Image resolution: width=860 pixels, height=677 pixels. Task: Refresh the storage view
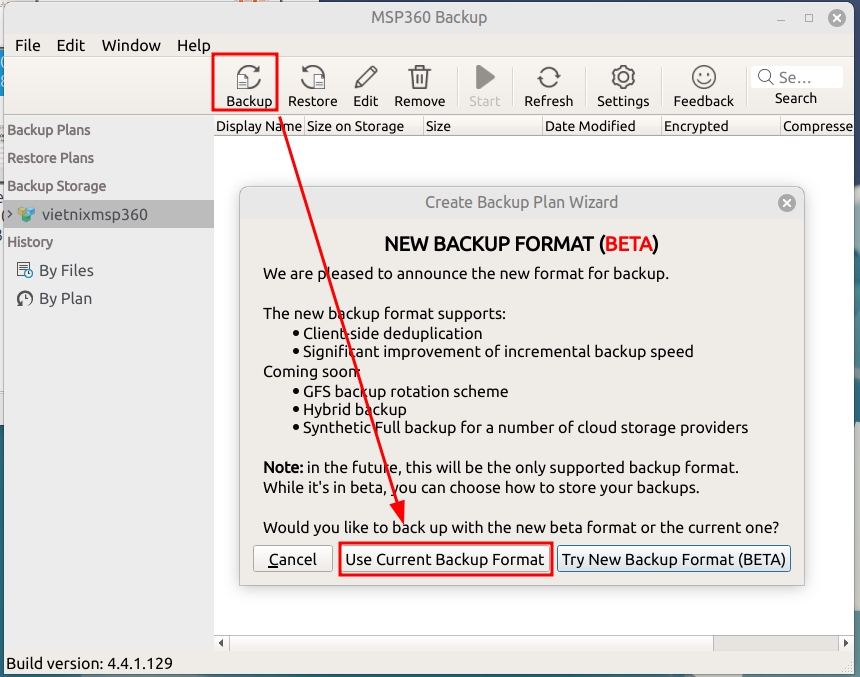tap(548, 84)
